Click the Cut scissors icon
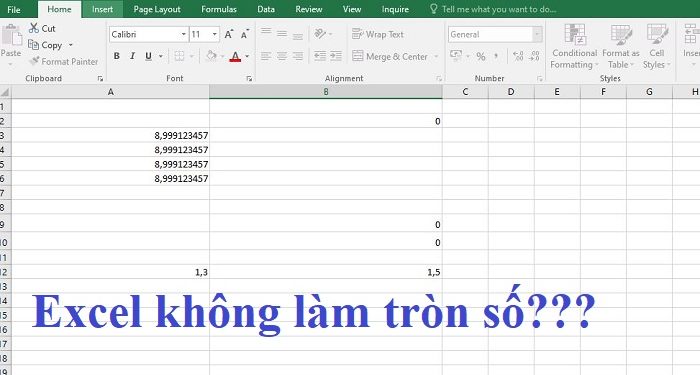 pyautogui.click(x=34, y=28)
